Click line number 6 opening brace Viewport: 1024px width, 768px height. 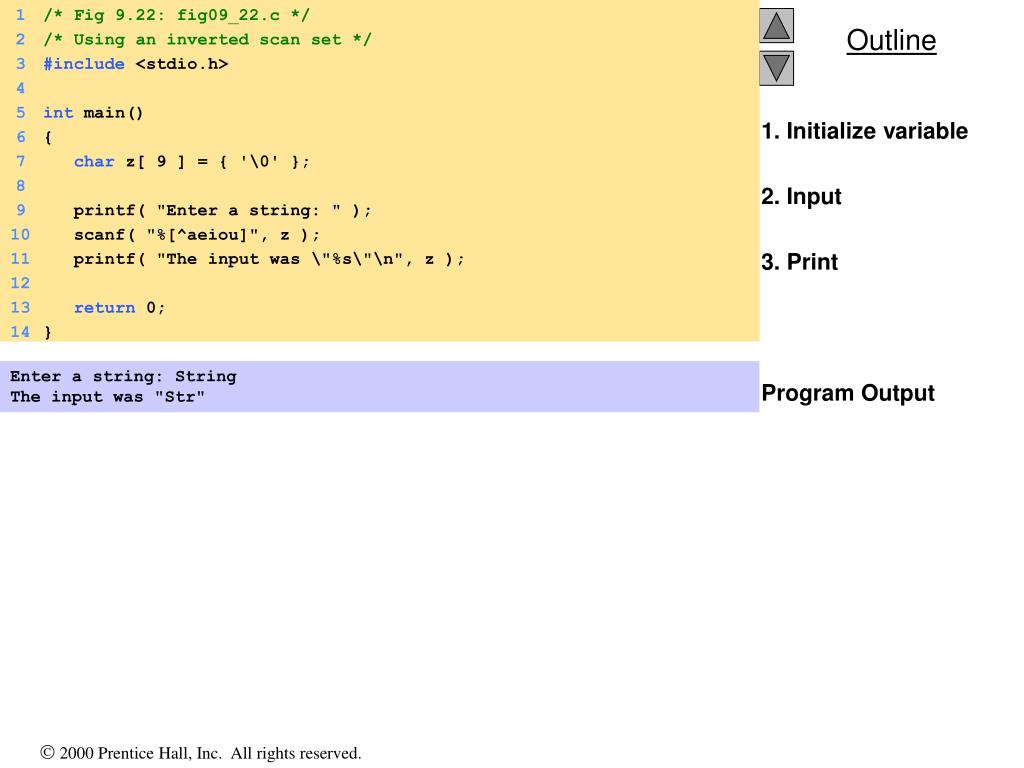pyautogui.click(x=48, y=137)
